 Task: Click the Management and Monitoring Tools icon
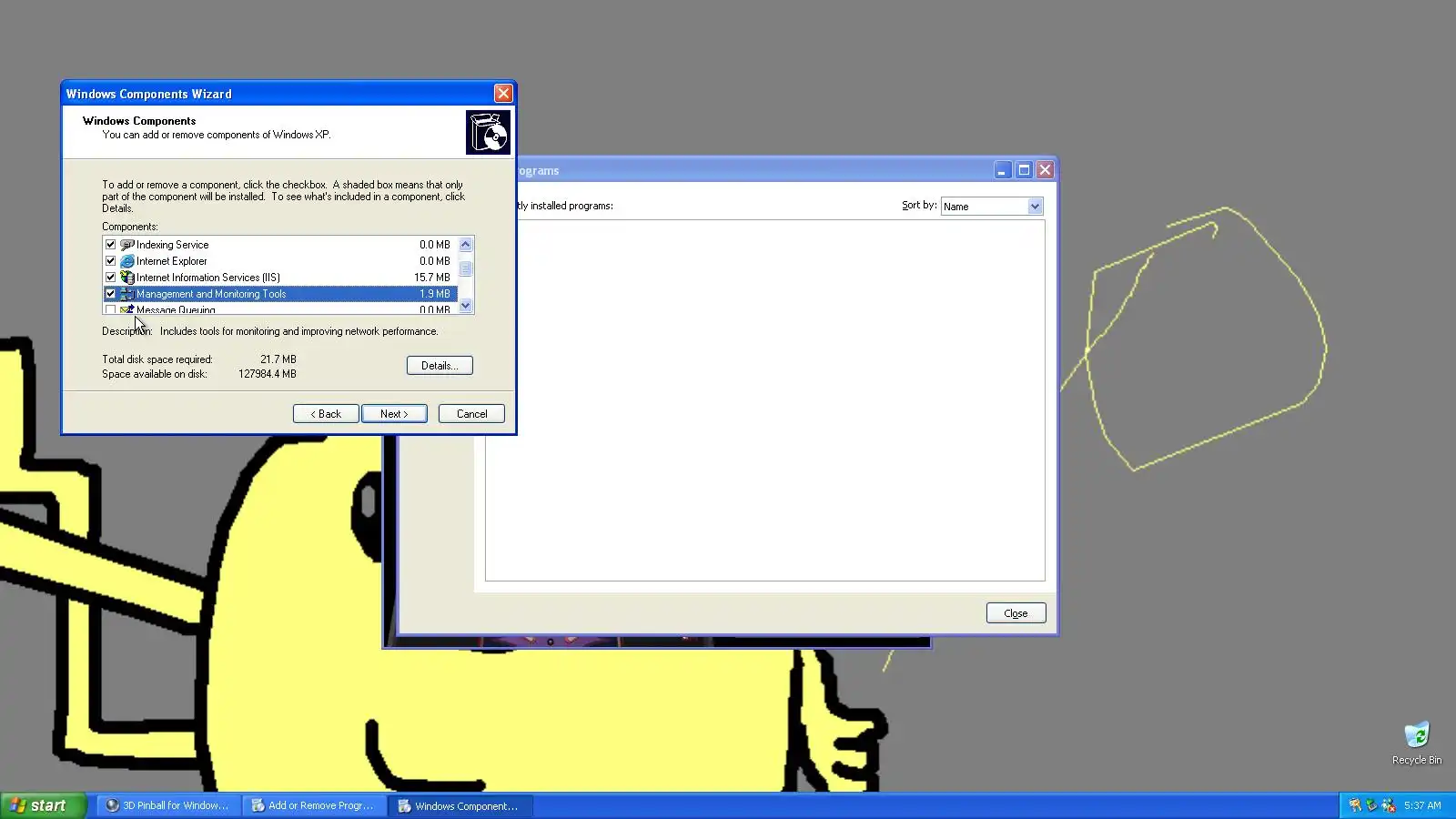(127, 294)
